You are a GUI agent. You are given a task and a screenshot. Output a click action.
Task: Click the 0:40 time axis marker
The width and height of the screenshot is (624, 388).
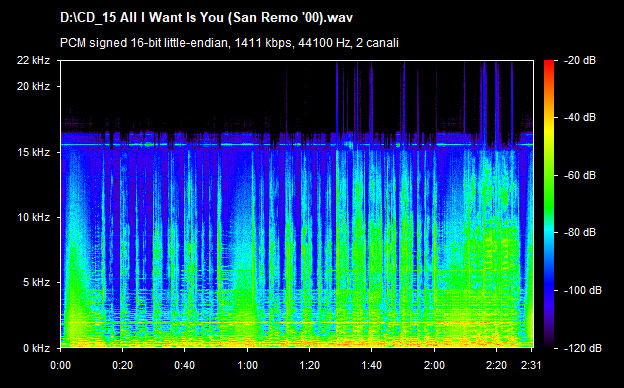point(184,365)
